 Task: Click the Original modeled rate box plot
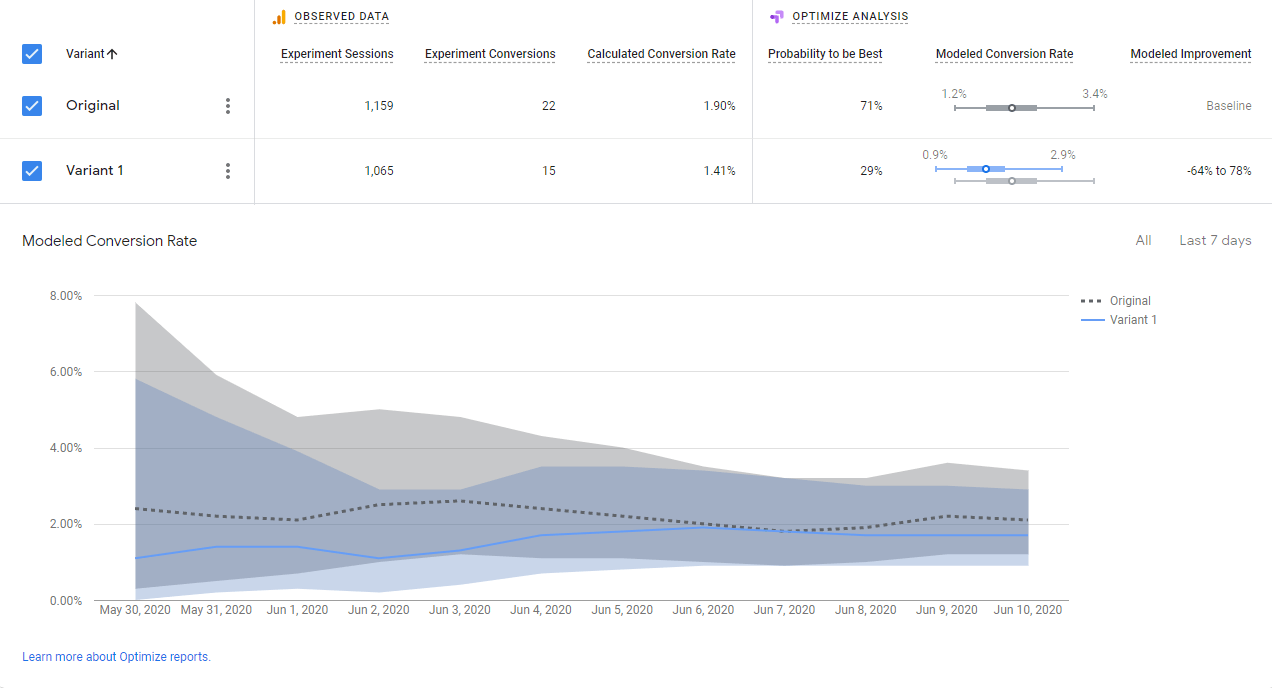(x=1024, y=107)
